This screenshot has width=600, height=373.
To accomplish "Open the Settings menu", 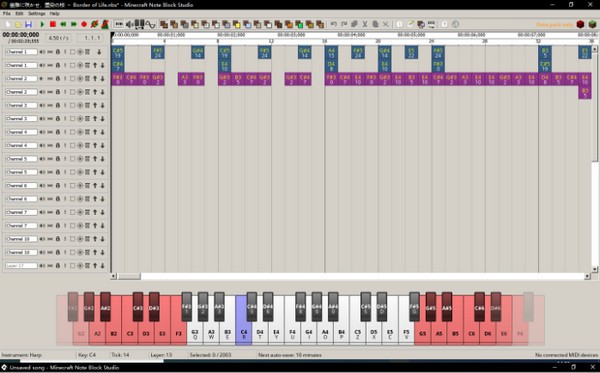I will (37, 13).
